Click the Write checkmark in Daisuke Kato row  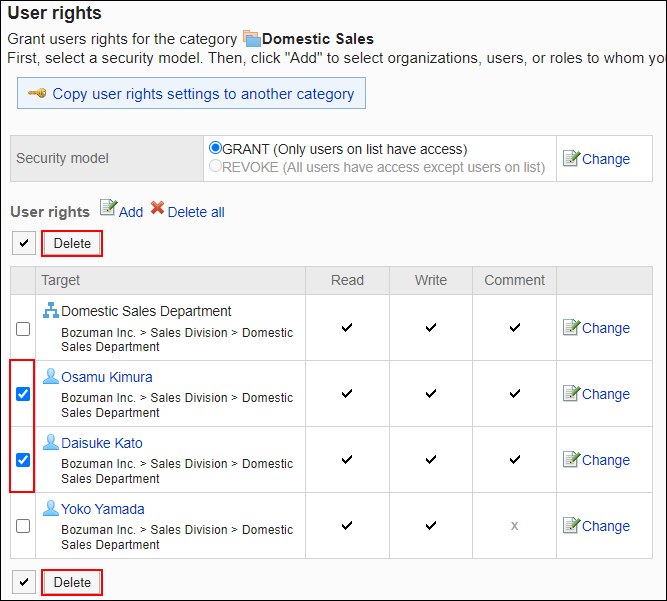pyautogui.click(x=431, y=459)
